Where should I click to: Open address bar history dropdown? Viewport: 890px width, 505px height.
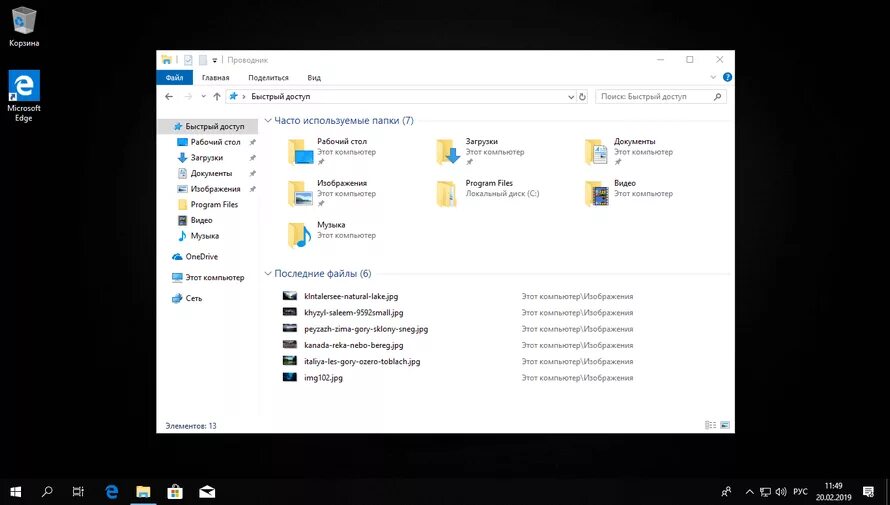[571, 97]
